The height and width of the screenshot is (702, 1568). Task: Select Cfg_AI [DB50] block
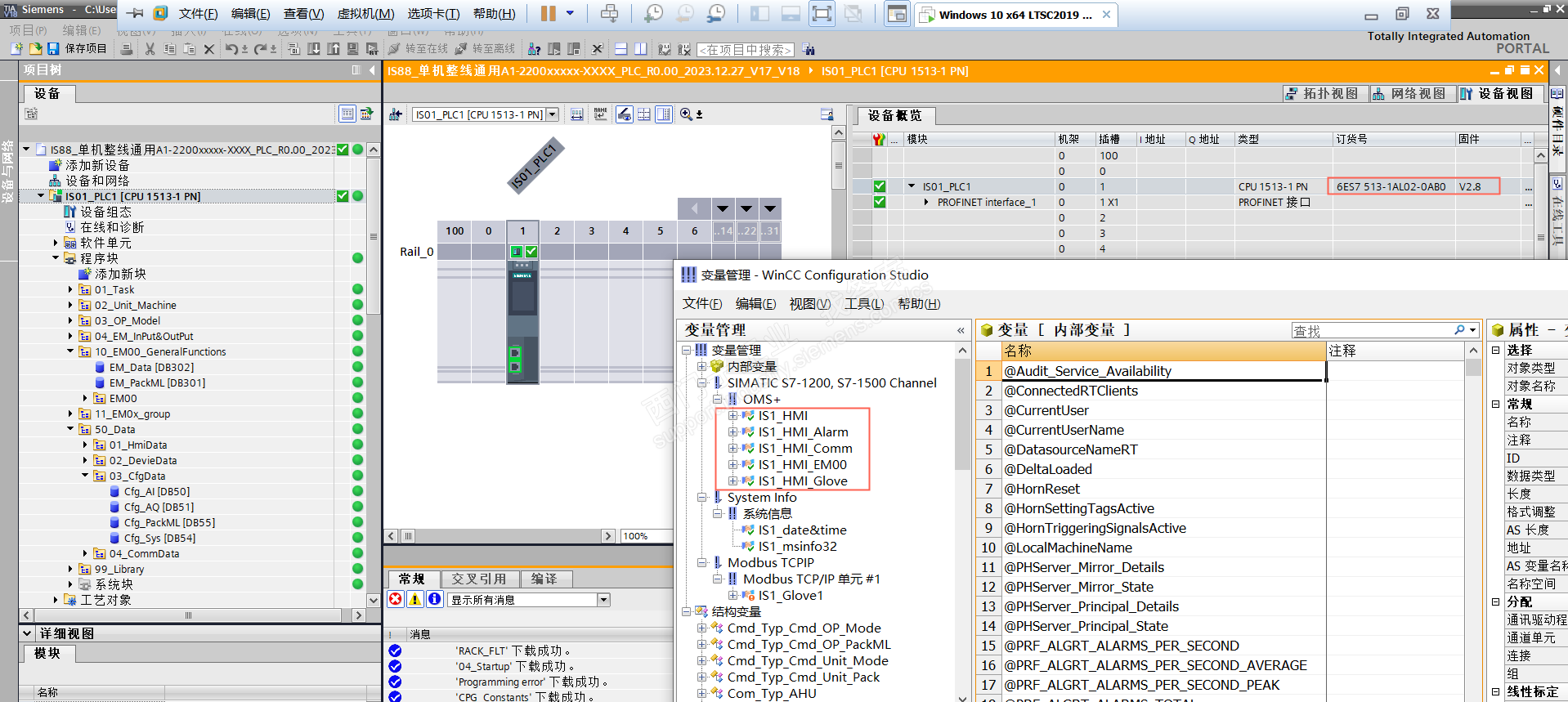tap(157, 491)
